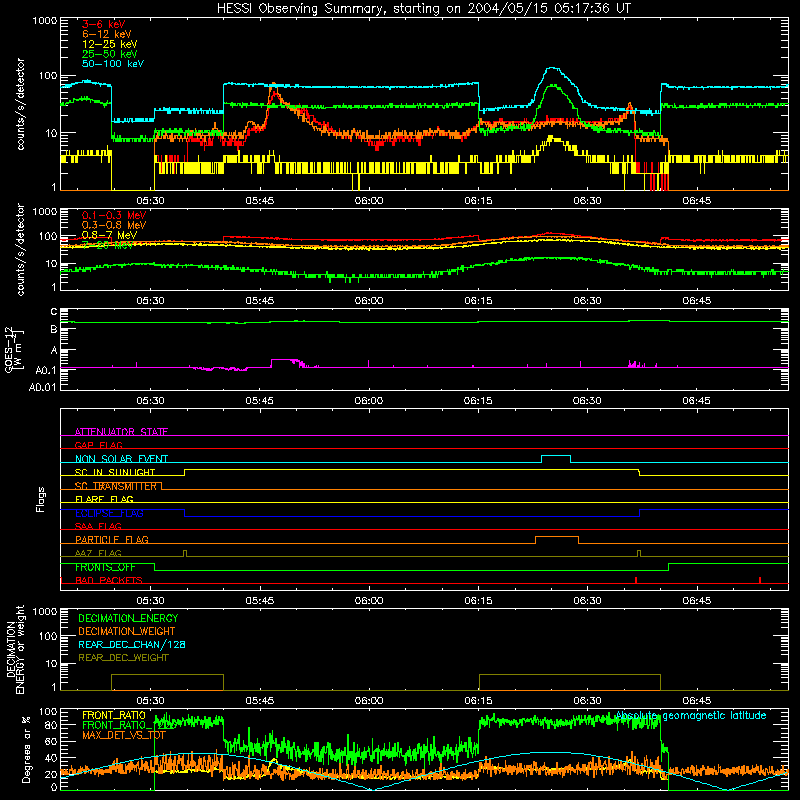The width and height of the screenshot is (800, 800).
Task: Click the GAP_FLAG label
Action: click(98, 445)
